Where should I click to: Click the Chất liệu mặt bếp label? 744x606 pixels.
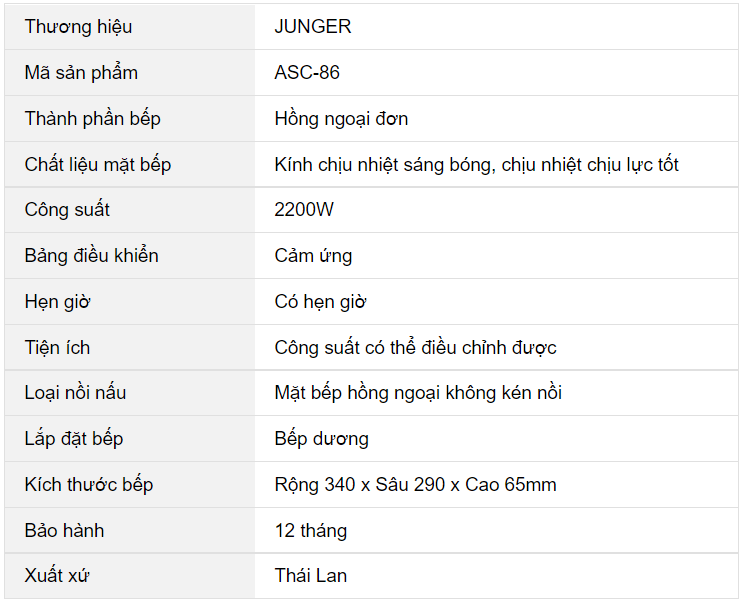click(x=98, y=165)
